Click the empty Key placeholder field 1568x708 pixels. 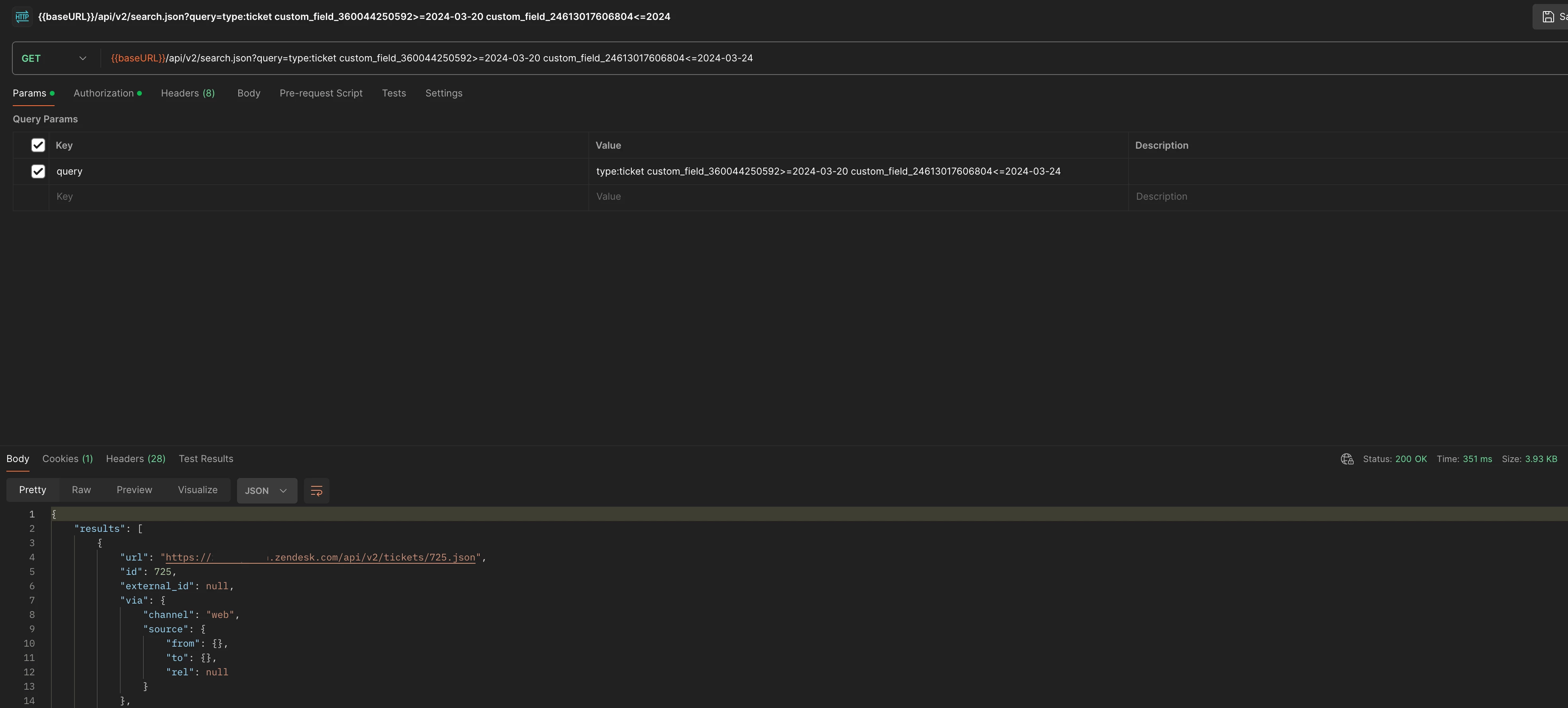pos(304,197)
